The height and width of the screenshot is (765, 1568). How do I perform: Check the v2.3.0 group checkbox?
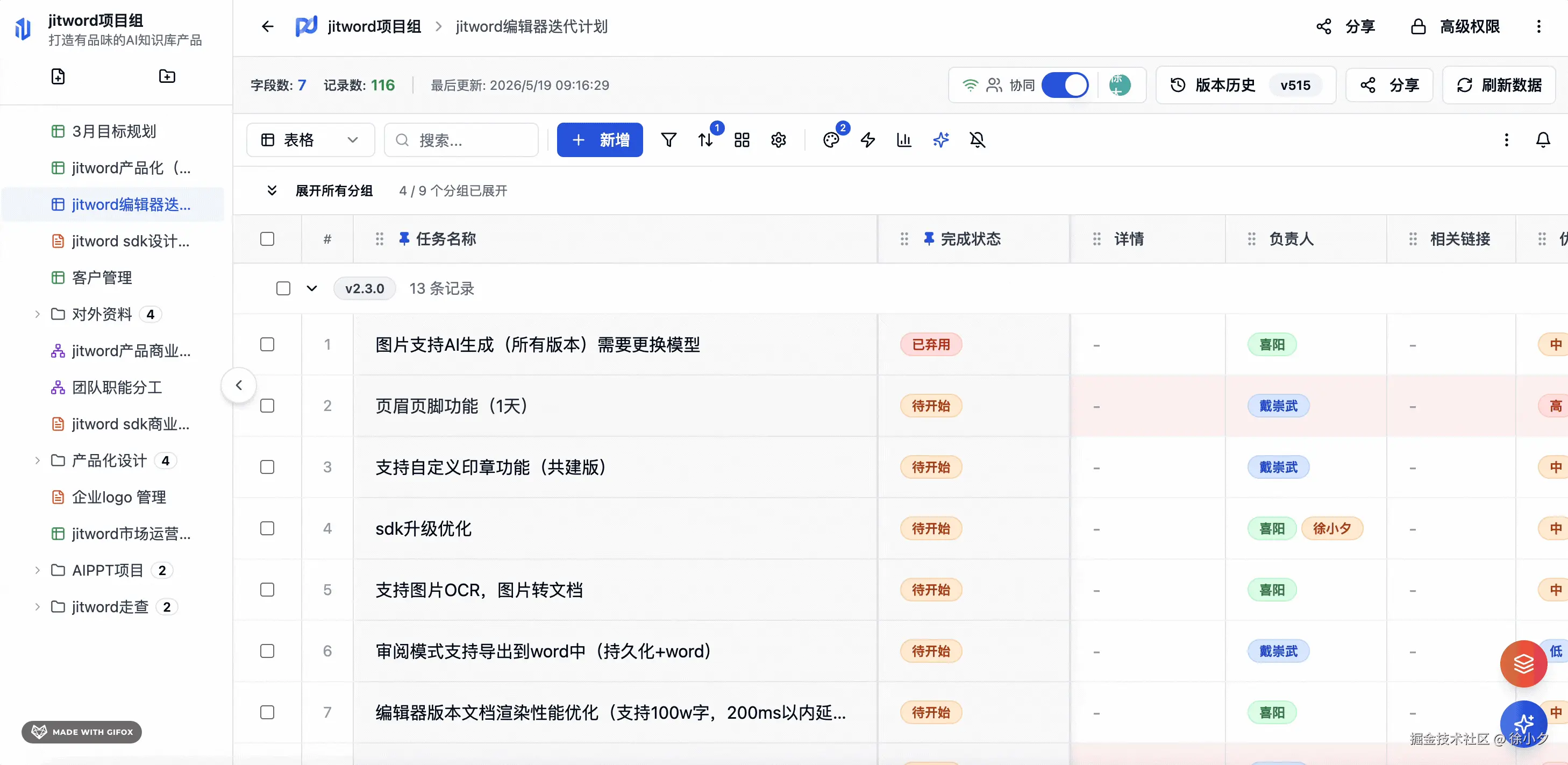tap(283, 288)
